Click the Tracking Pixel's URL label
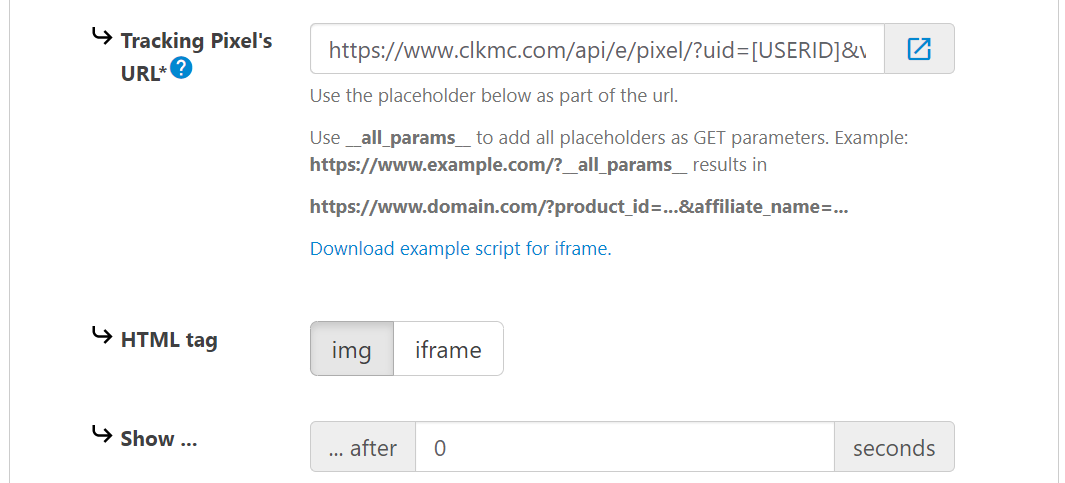This screenshot has width=1065, height=483. (196, 42)
